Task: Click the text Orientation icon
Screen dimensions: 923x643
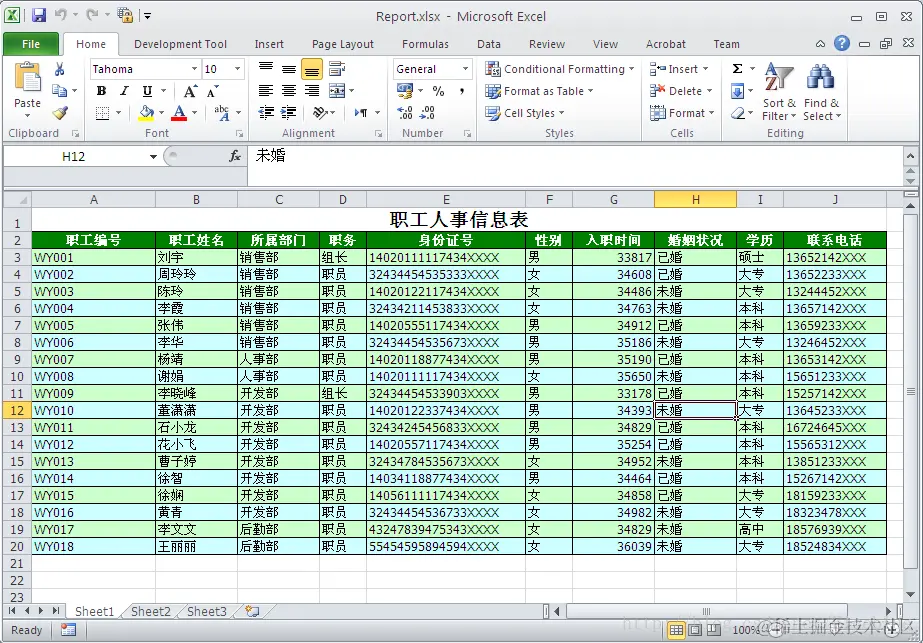Action: pyautogui.click(x=320, y=112)
